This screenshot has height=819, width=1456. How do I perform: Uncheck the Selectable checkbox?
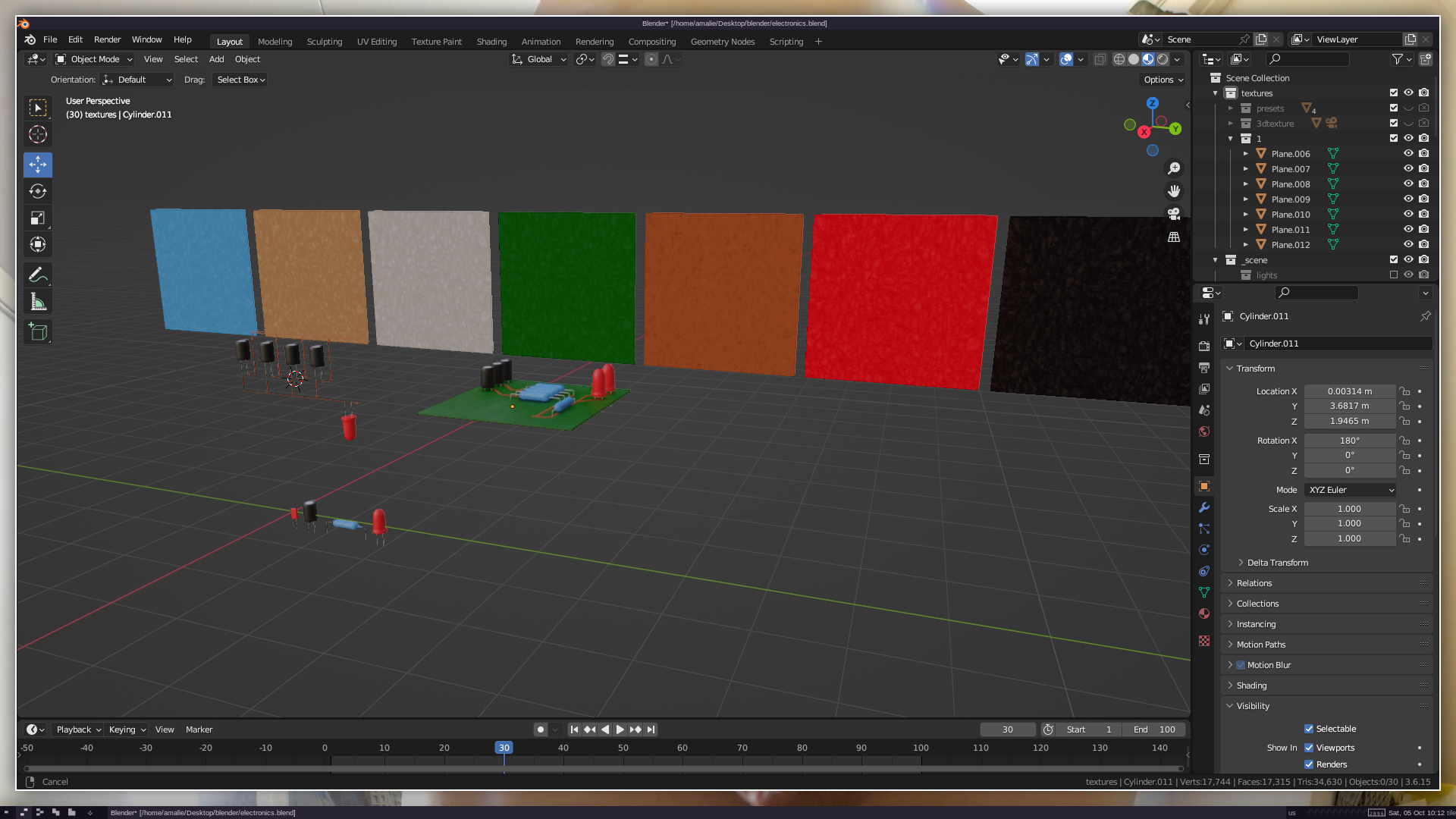coord(1309,729)
